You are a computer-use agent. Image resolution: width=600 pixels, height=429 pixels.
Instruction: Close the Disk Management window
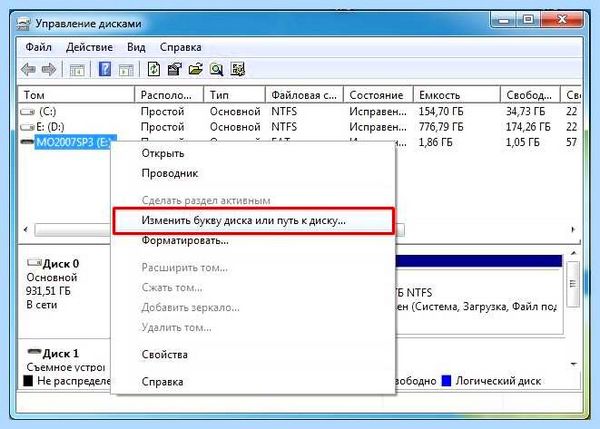(x=562, y=20)
